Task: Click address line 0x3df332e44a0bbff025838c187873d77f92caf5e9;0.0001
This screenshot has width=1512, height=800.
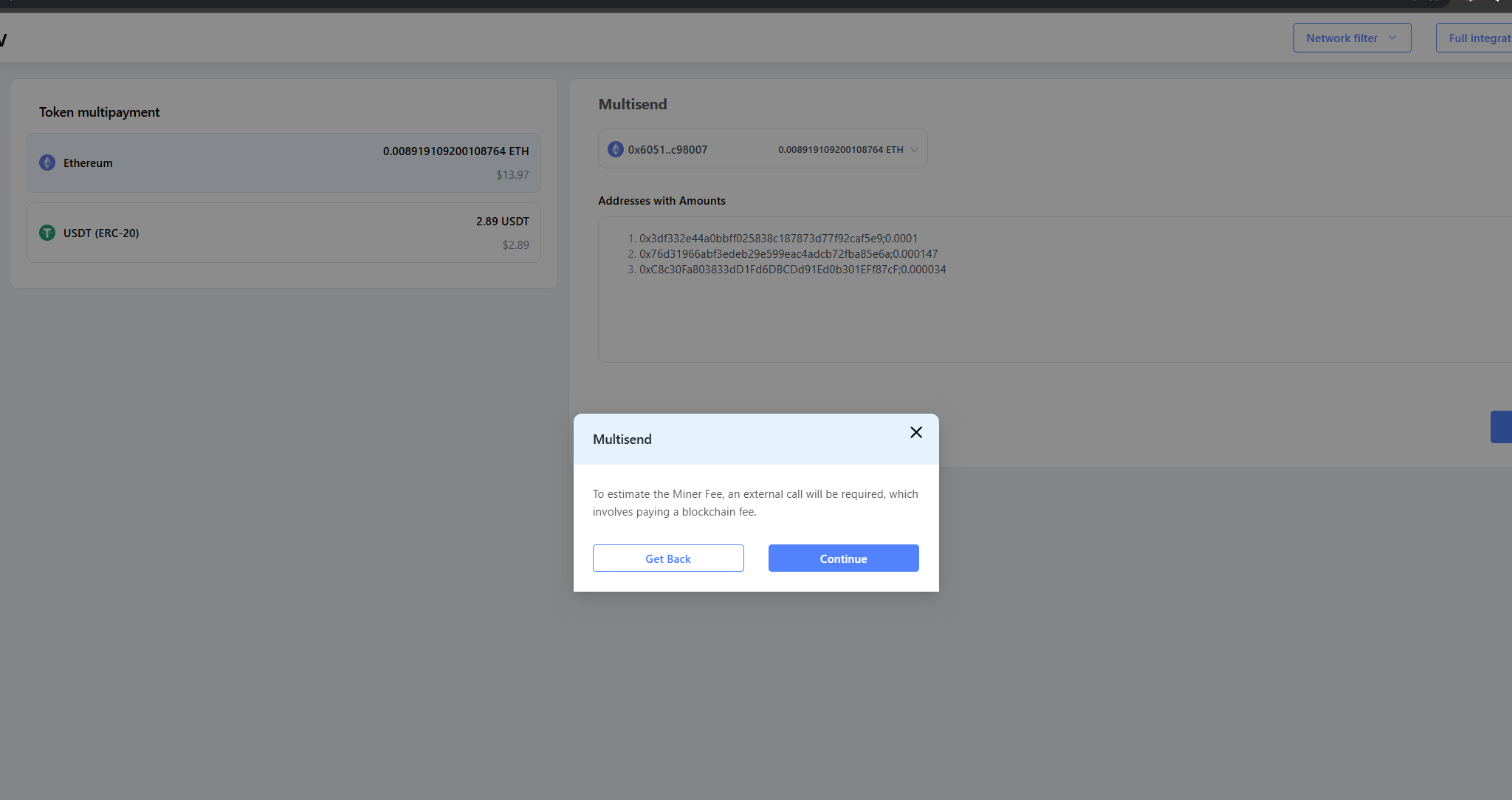Action: pyautogui.click(x=778, y=238)
